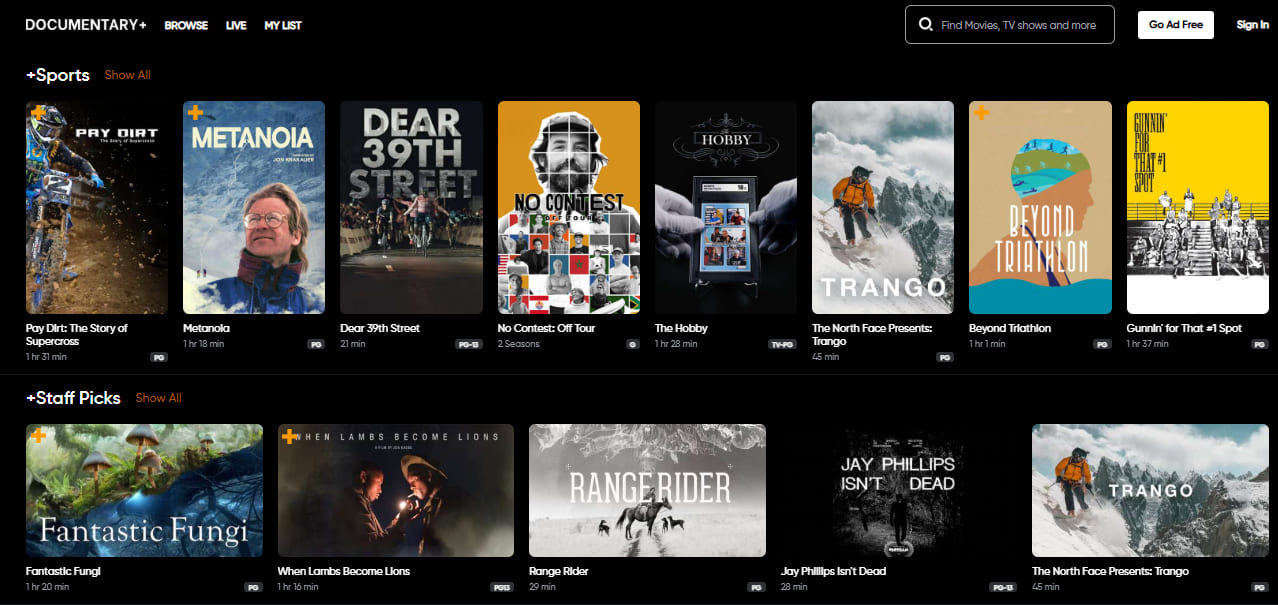Click the 'Metanoia' title text
The height and width of the screenshot is (605, 1278).
(x=206, y=328)
